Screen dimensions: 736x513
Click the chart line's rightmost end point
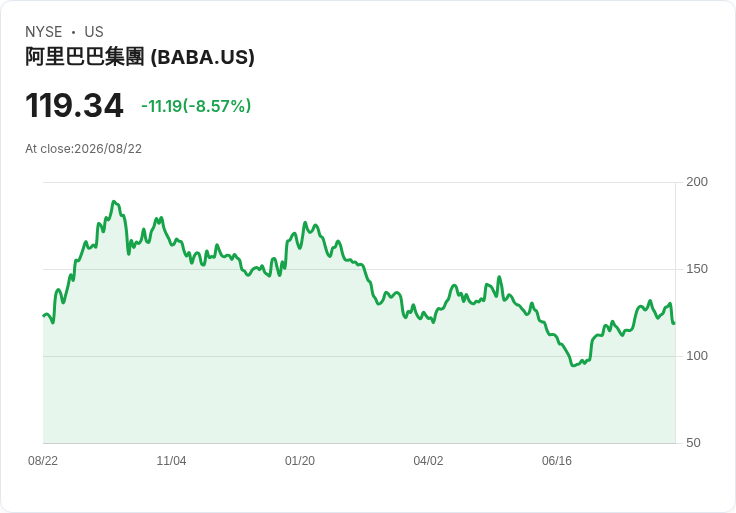674,323
